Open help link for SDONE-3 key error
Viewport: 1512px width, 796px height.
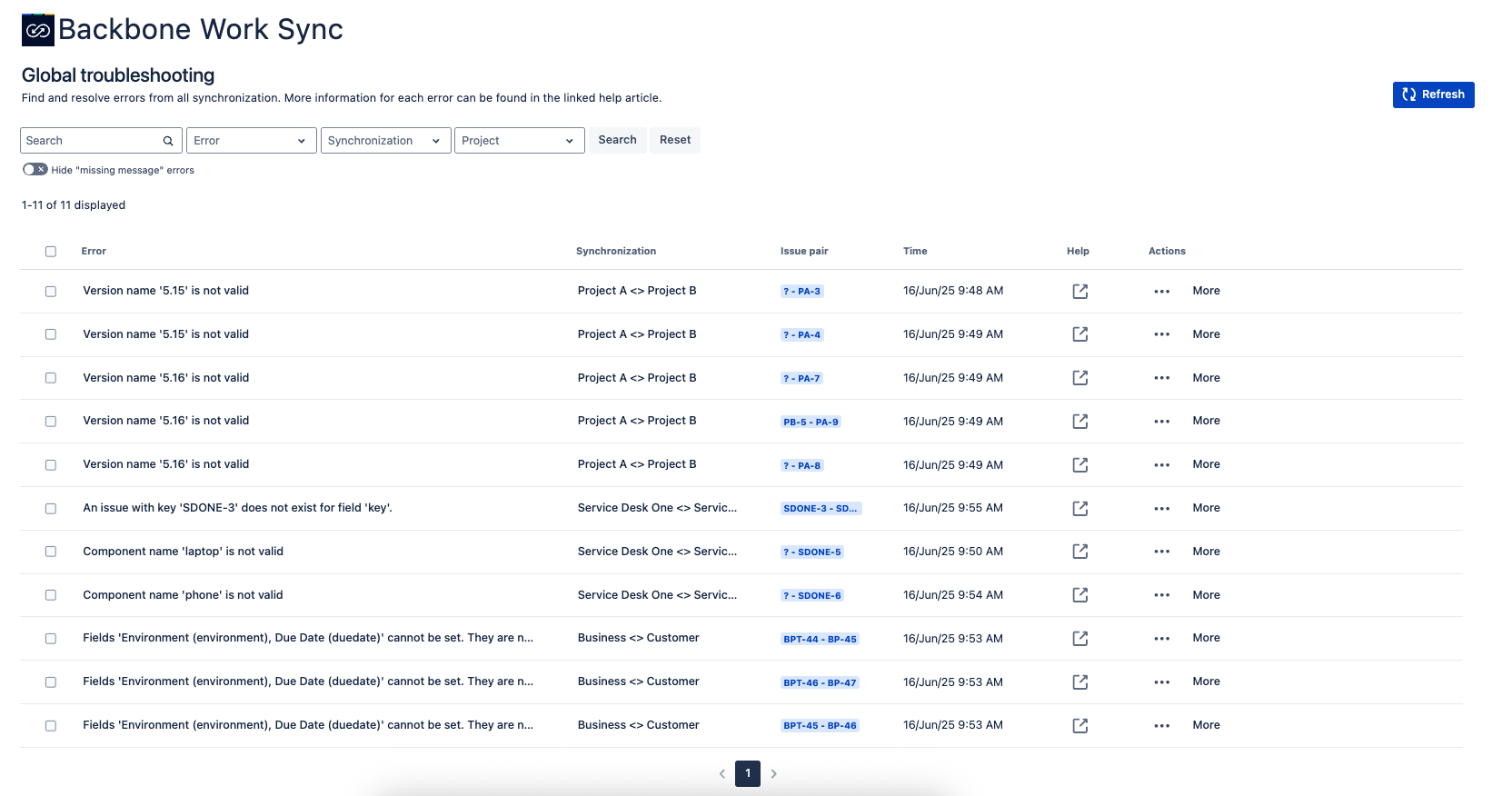pyautogui.click(x=1079, y=509)
